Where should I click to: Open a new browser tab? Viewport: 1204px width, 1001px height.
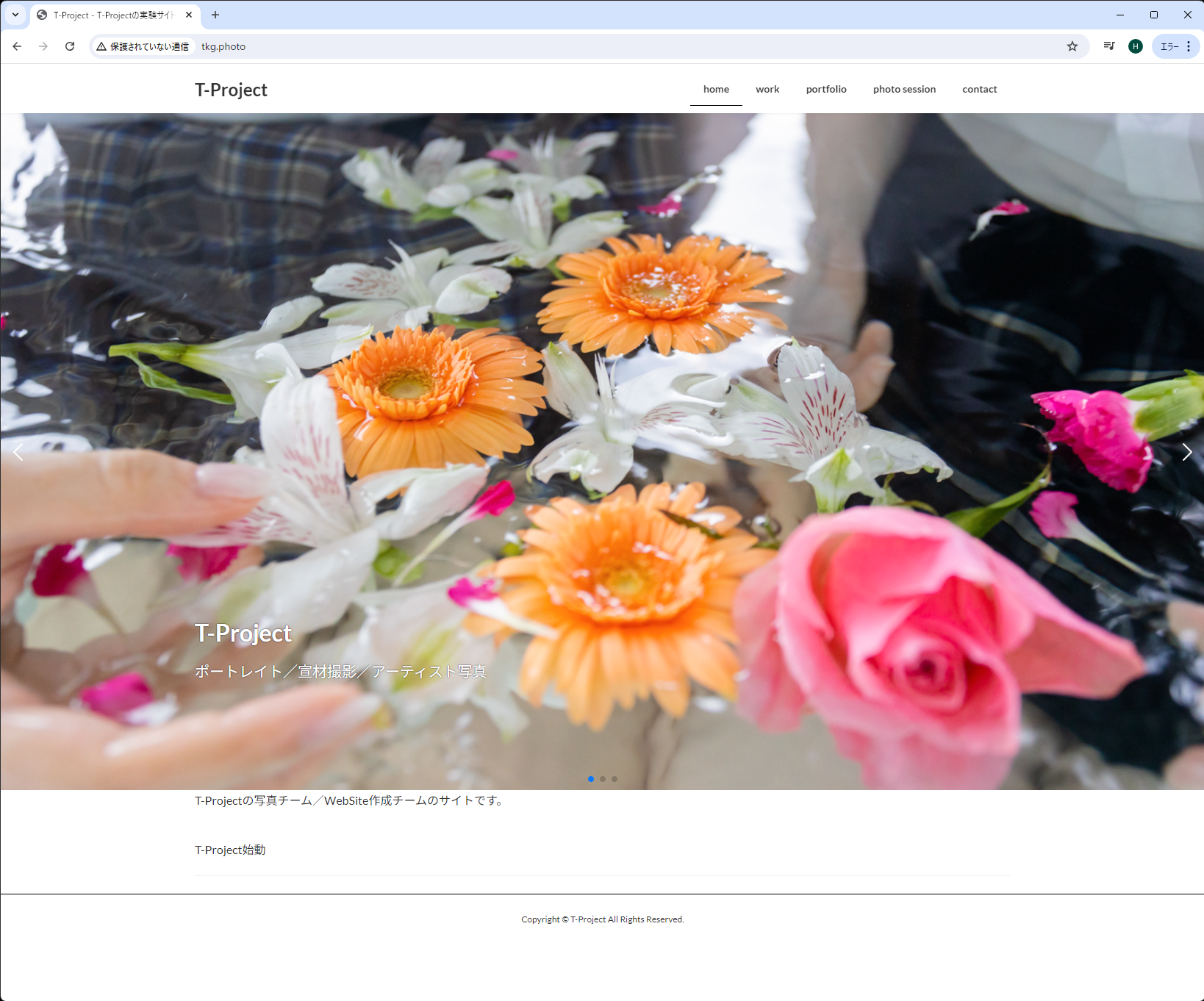tap(215, 15)
